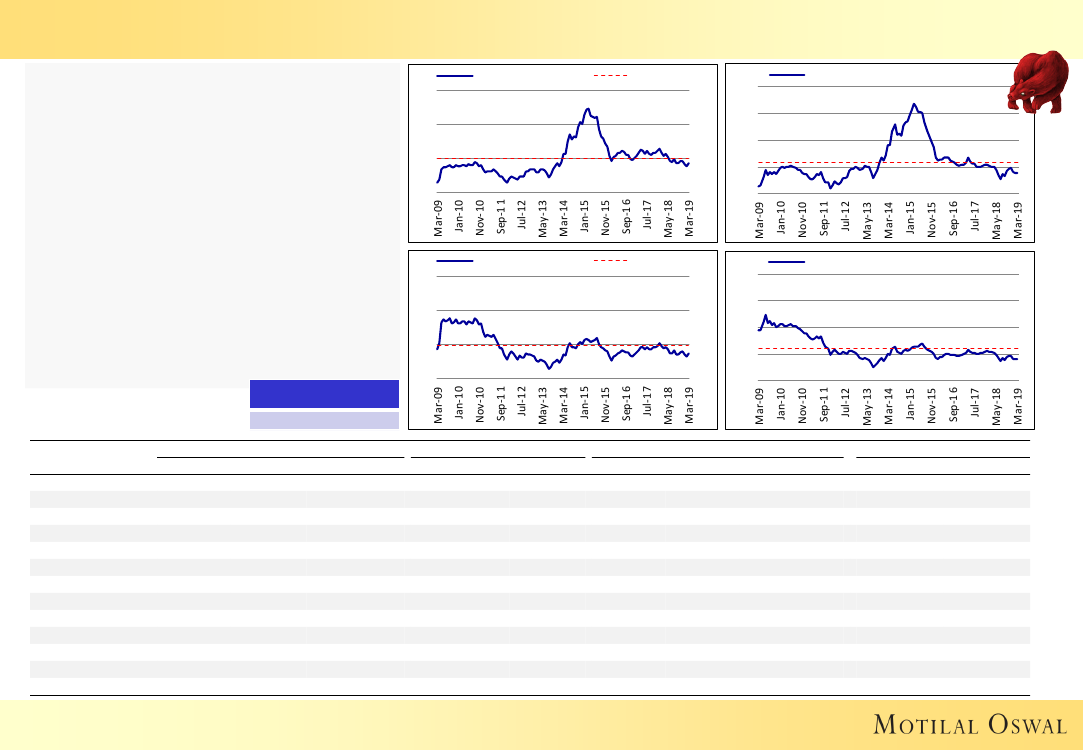Select the dark blue rectangle bar
The height and width of the screenshot is (750, 1083).
pyautogui.click(x=324, y=394)
